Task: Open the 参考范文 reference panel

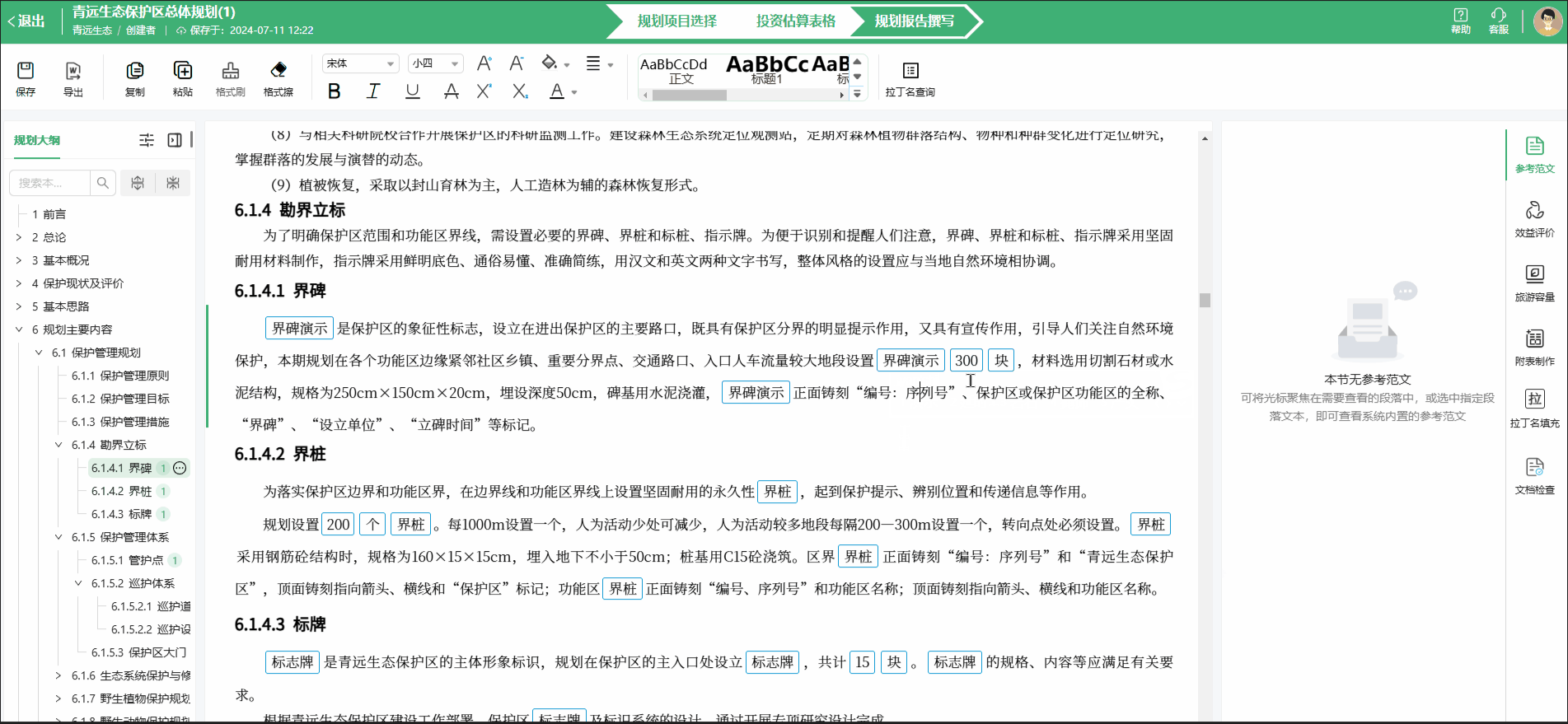Action: pyautogui.click(x=1534, y=155)
